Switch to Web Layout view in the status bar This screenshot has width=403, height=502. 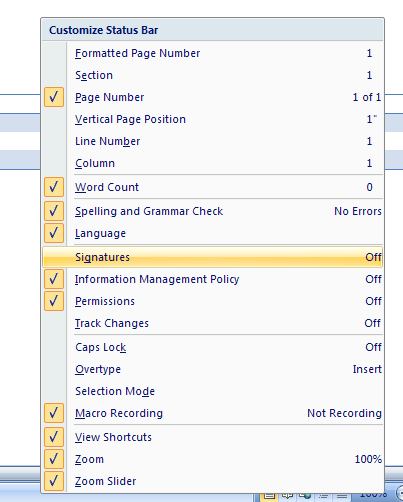click(x=305, y=496)
